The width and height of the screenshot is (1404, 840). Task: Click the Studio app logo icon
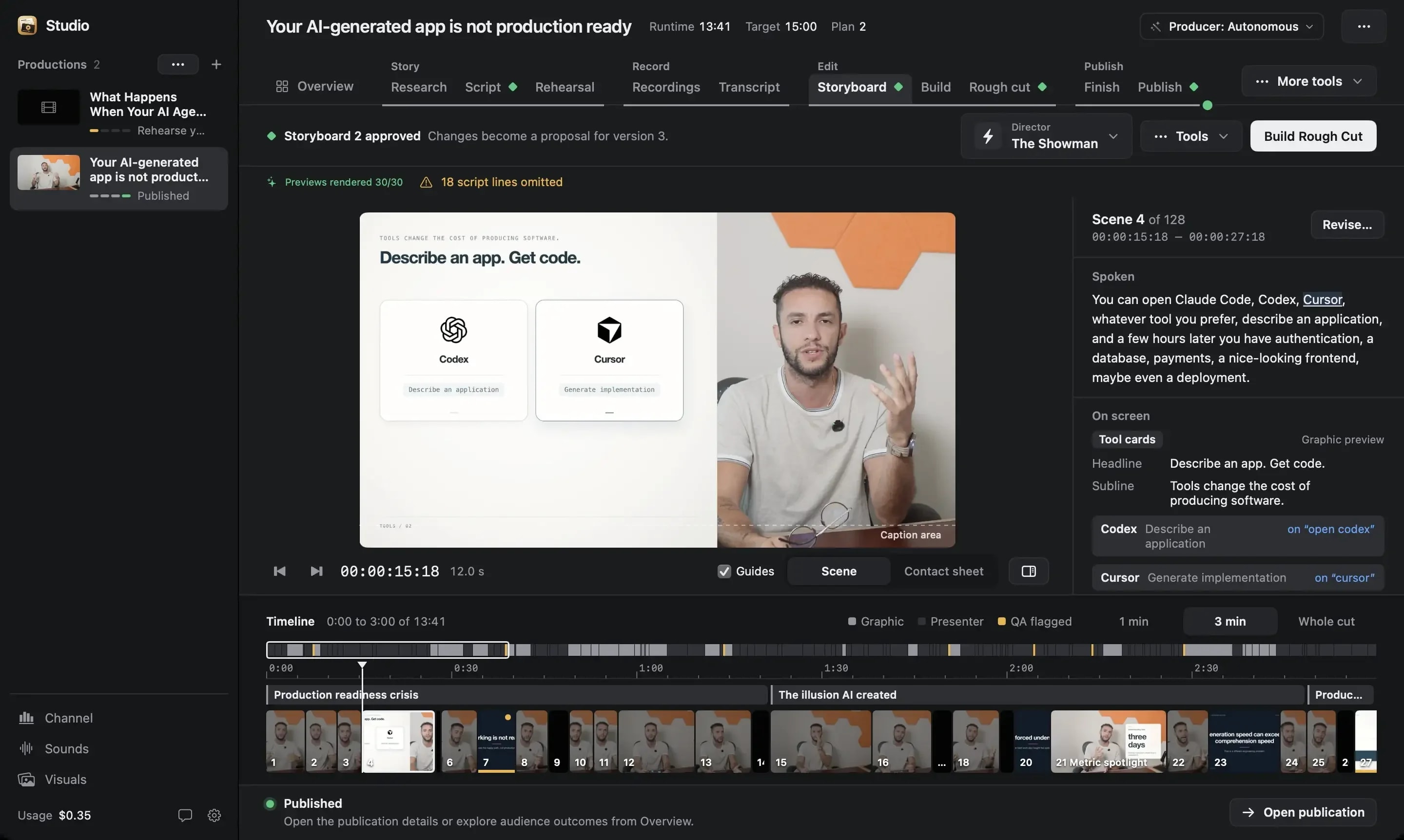pyautogui.click(x=27, y=25)
